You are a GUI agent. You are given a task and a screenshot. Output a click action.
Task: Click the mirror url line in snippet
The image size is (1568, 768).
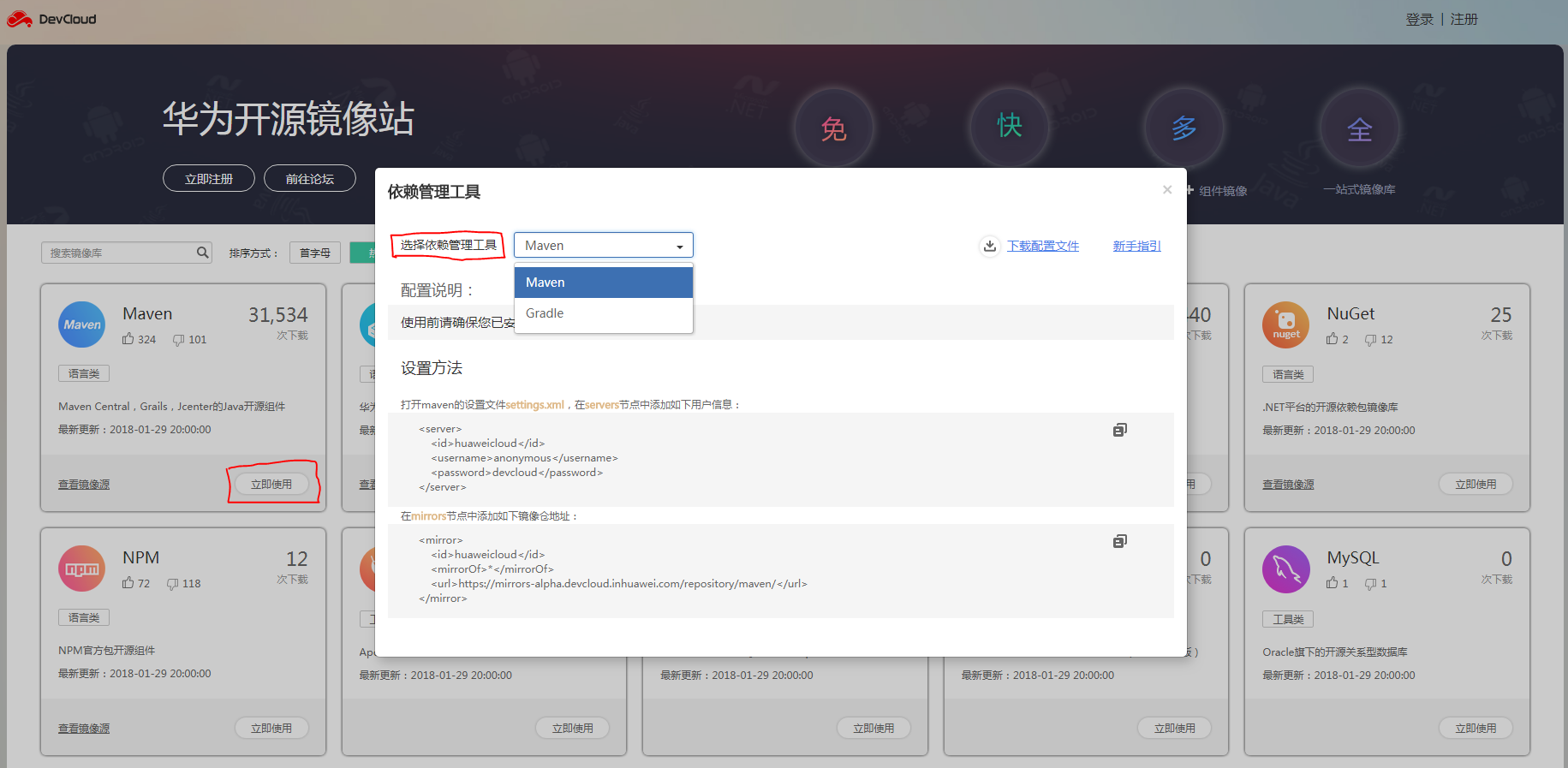[619, 584]
